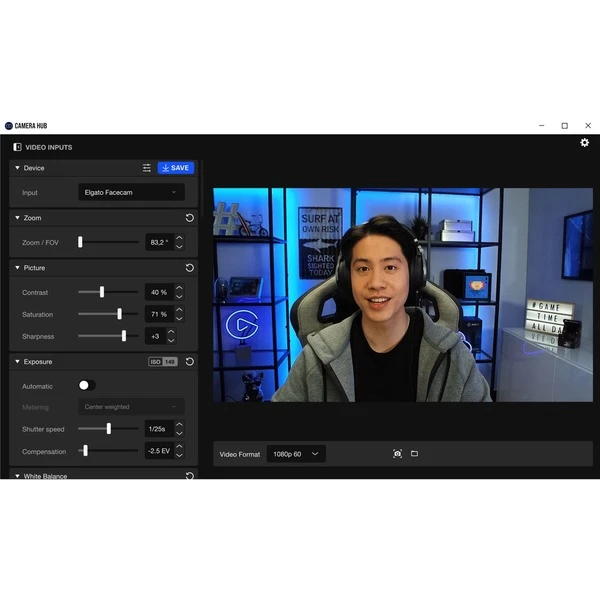
Task: Reset the White Balance section
Action: tap(190, 476)
